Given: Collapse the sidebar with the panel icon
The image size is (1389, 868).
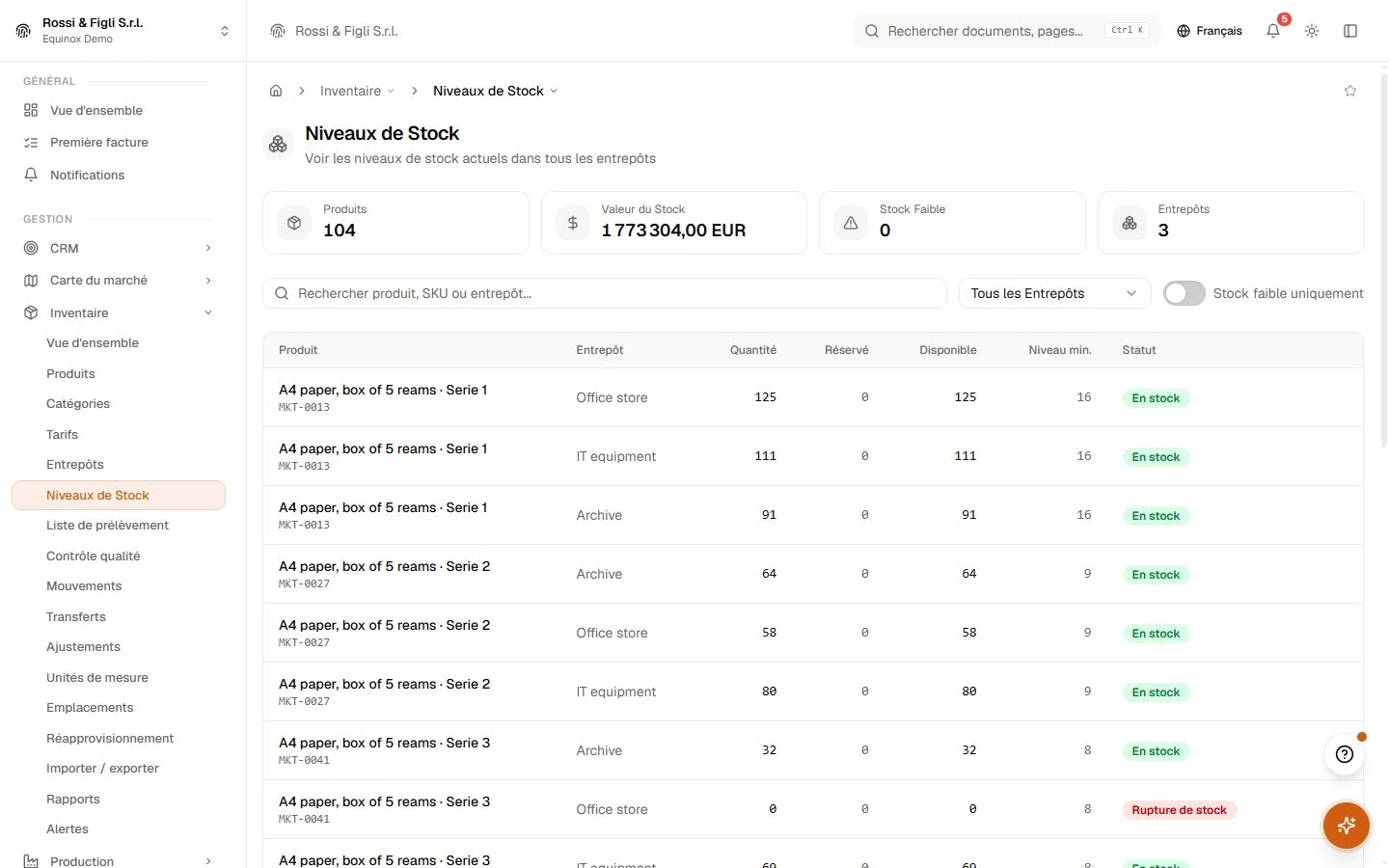Looking at the screenshot, I should pos(1350,31).
